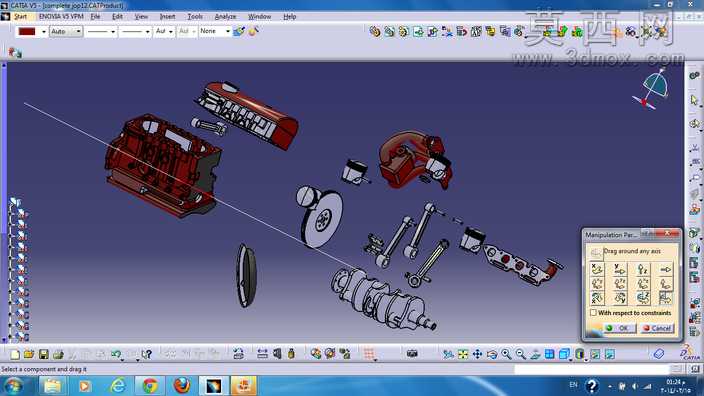The image size is (704, 396).
Task: Open the Start menu in CATIA menubar
Action: pyautogui.click(x=20, y=17)
